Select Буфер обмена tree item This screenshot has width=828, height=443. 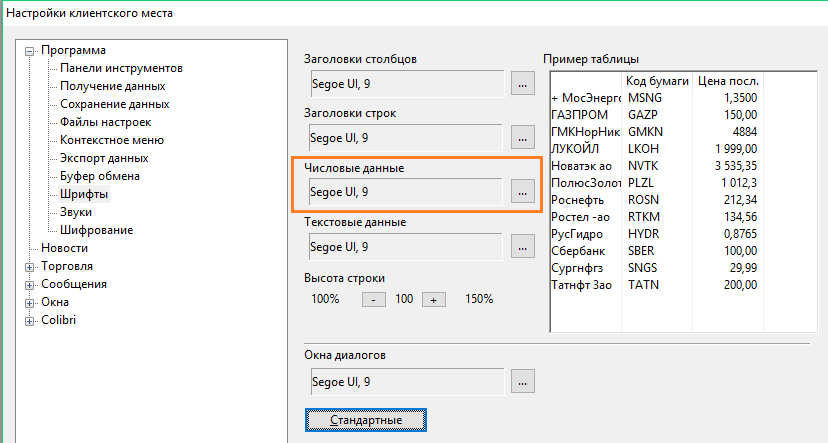tap(100, 176)
